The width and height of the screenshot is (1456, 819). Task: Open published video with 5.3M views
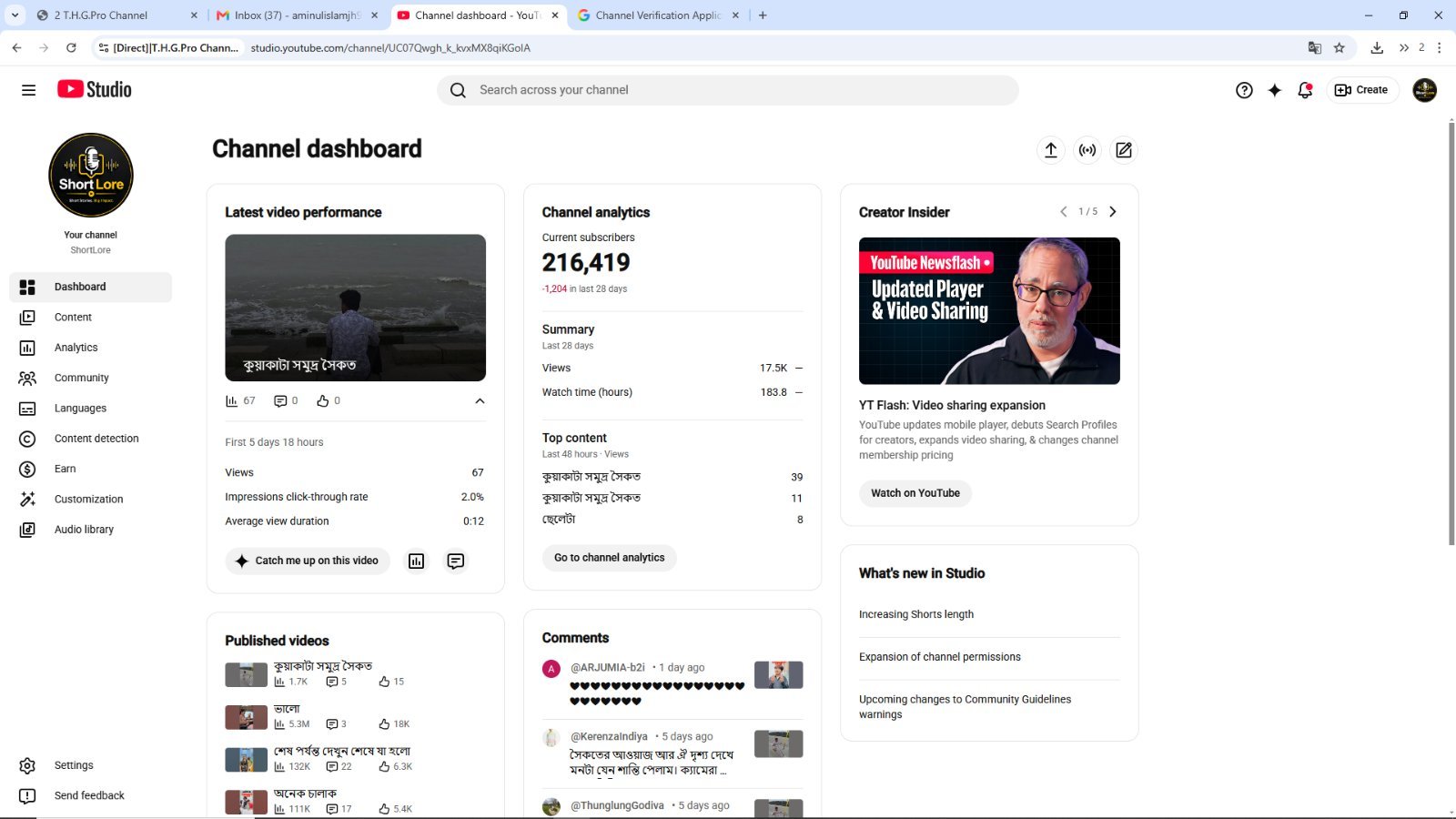coord(356,717)
